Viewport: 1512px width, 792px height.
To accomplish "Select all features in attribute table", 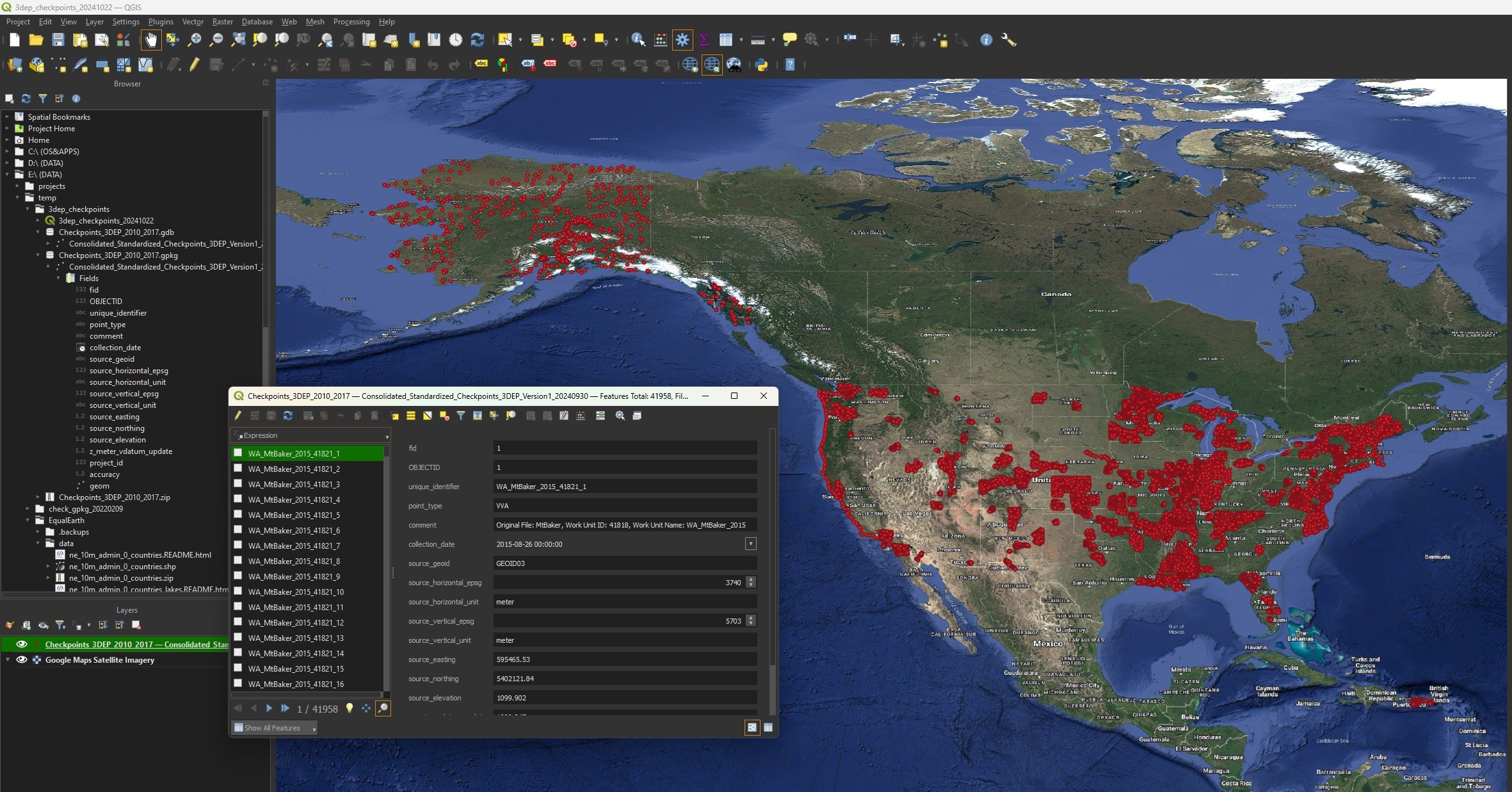I will pyautogui.click(x=411, y=416).
